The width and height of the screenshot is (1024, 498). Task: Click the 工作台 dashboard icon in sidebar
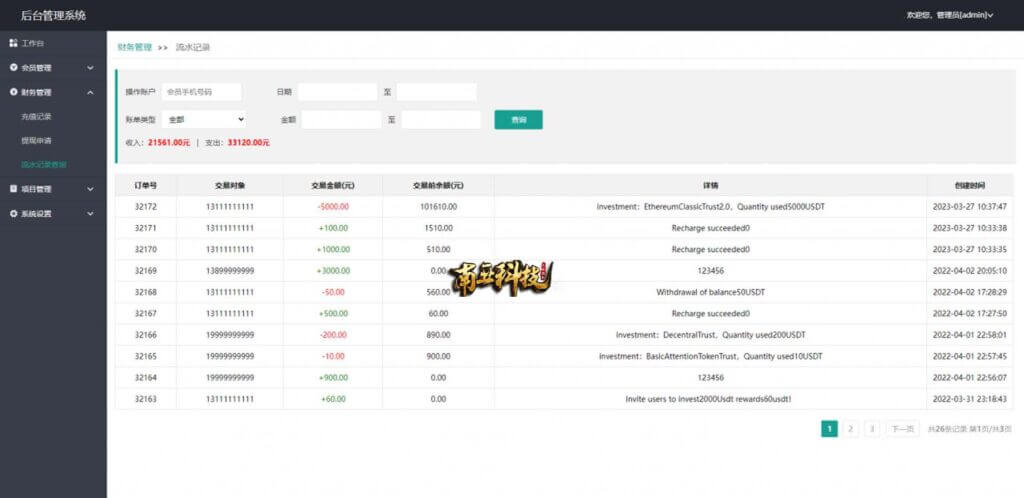(x=13, y=43)
